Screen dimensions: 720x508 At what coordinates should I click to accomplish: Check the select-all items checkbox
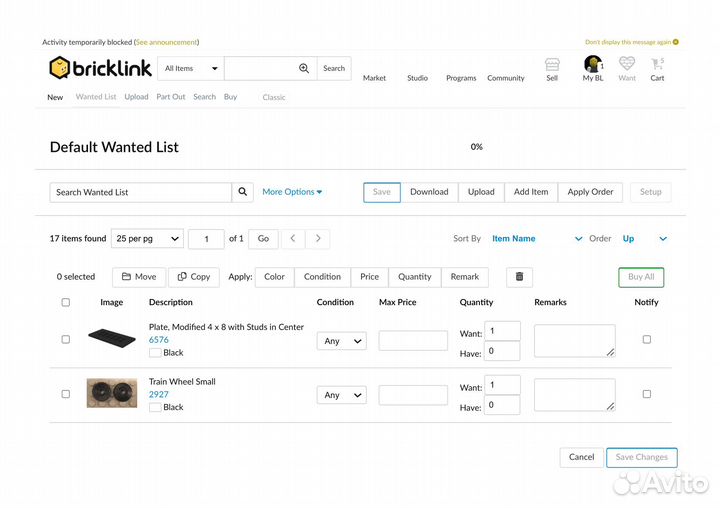tap(66, 302)
